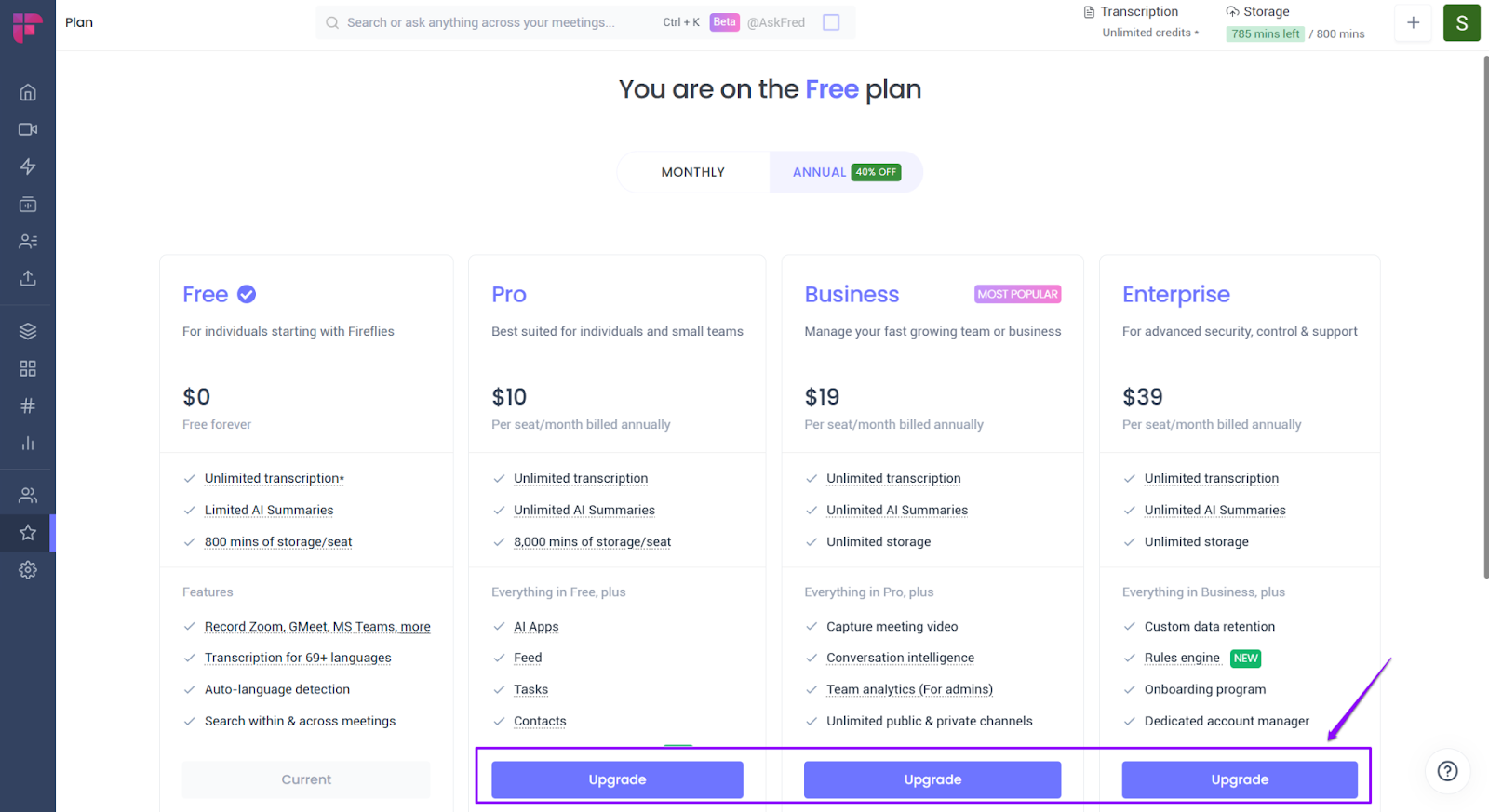Upgrade to the Business plan
This screenshot has width=1489, height=812.
coord(932,779)
